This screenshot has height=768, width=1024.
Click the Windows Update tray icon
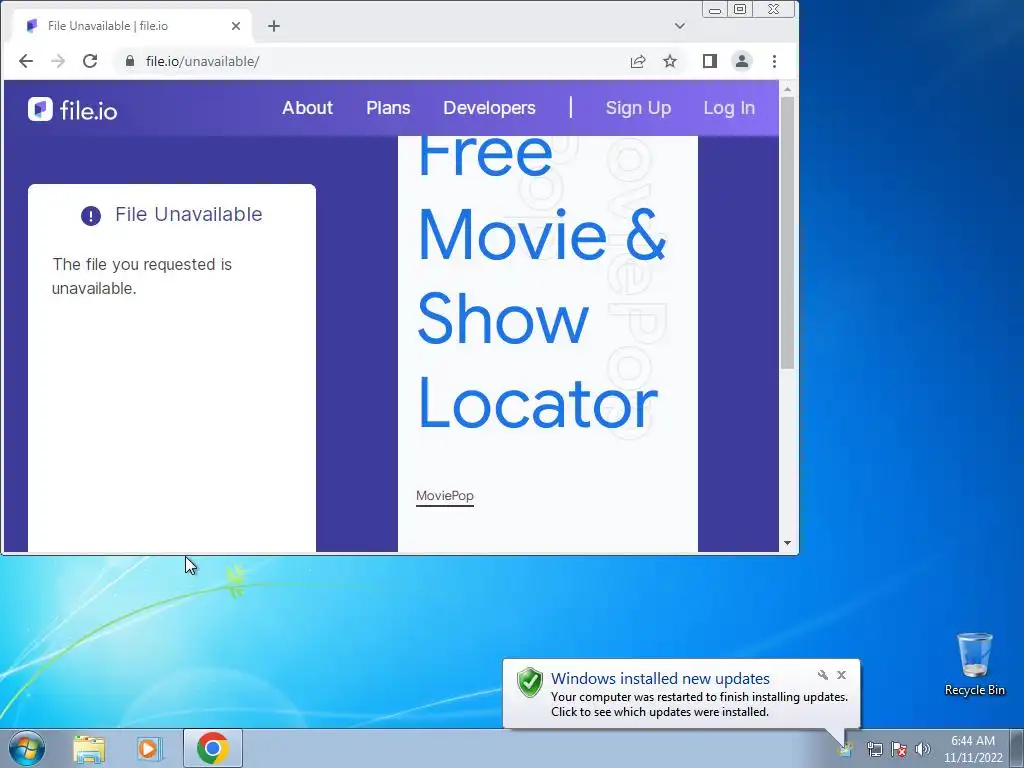click(846, 749)
